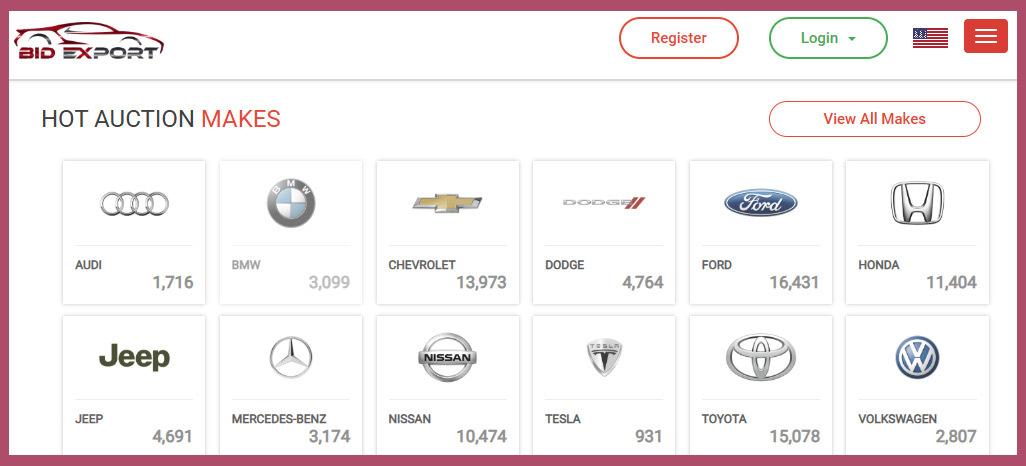The width and height of the screenshot is (1026, 466).
Task: Click the Nissan logo
Action: (447, 357)
